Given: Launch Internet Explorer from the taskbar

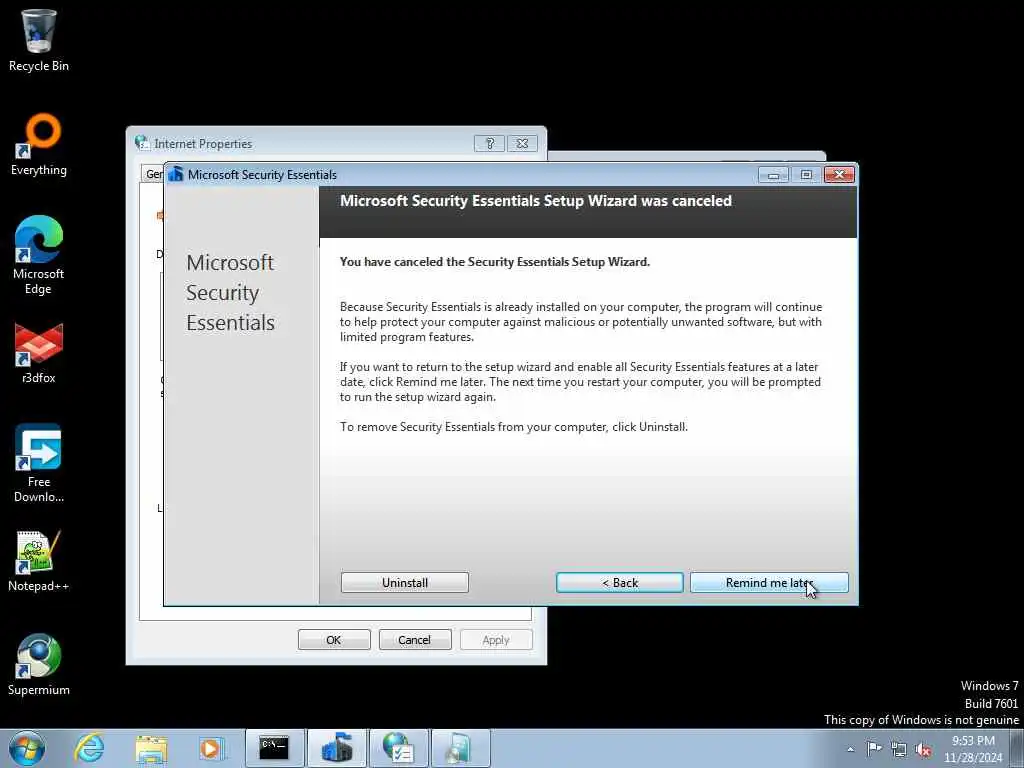Looking at the screenshot, I should click(x=89, y=748).
